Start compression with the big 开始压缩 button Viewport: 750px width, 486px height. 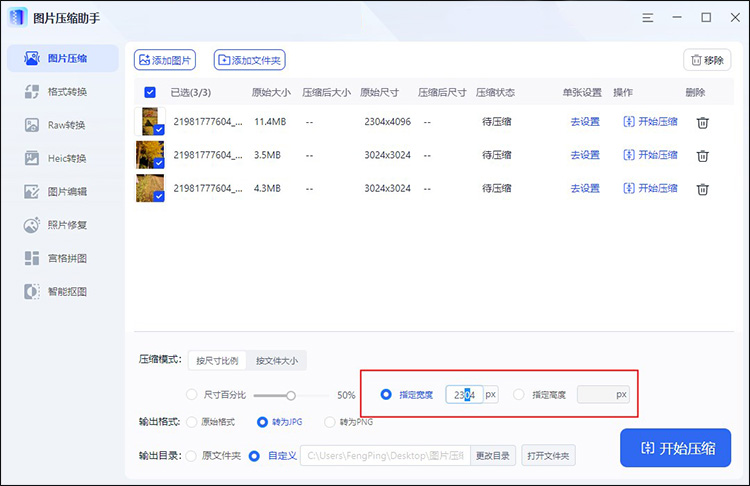[x=675, y=448]
